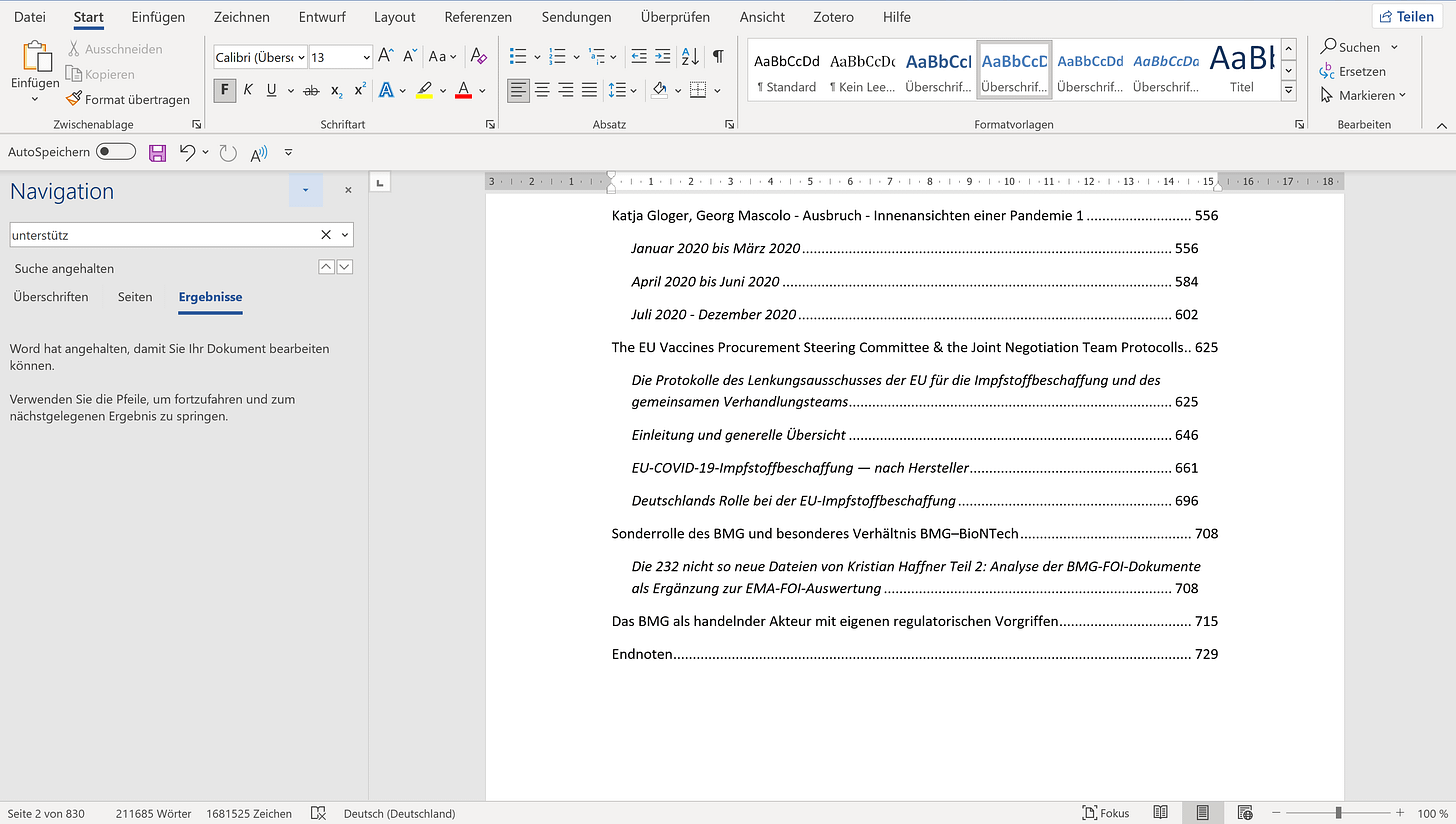The width and height of the screenshot is (1456, 824).
Task: Click Ersetzen replace button
Action: click(x=1353, y=71)
